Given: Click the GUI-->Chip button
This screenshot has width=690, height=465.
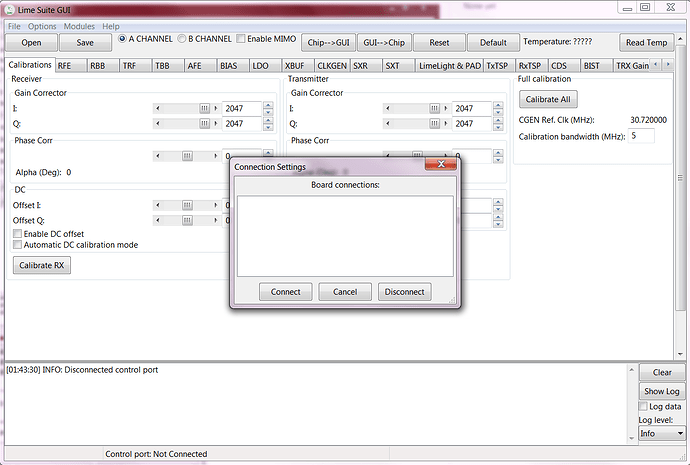Looking at the screenshot, I should (x=384, y=43).
